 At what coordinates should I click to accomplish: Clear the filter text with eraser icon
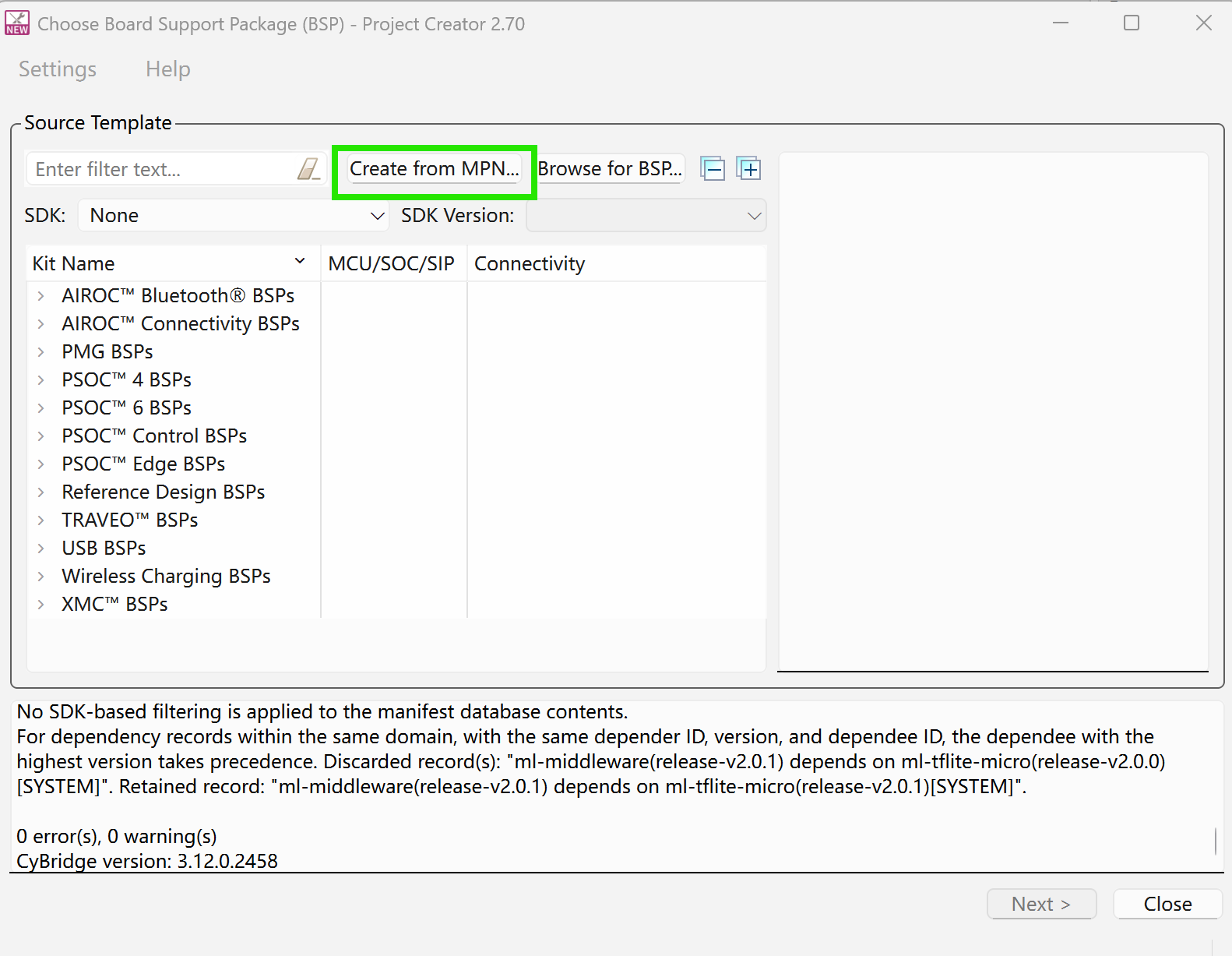click(x=309, y=169)
